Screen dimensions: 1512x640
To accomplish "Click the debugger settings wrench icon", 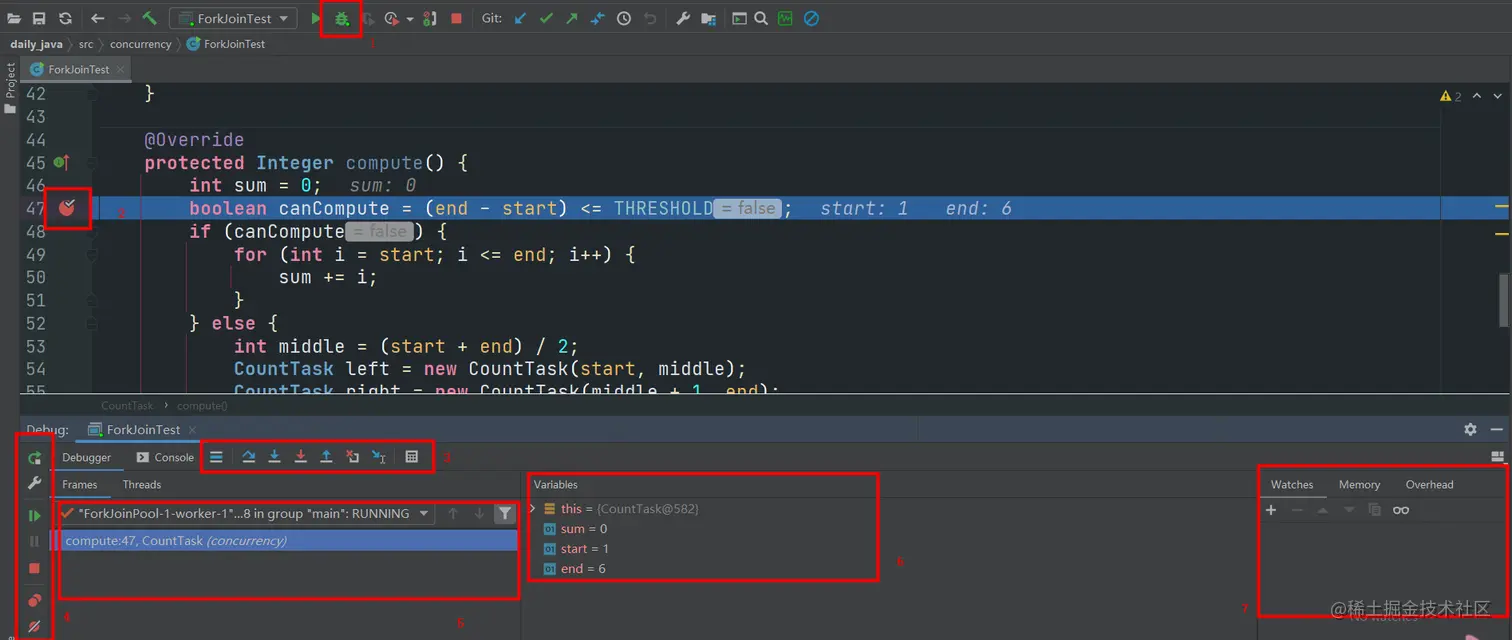I will (34, 484).
